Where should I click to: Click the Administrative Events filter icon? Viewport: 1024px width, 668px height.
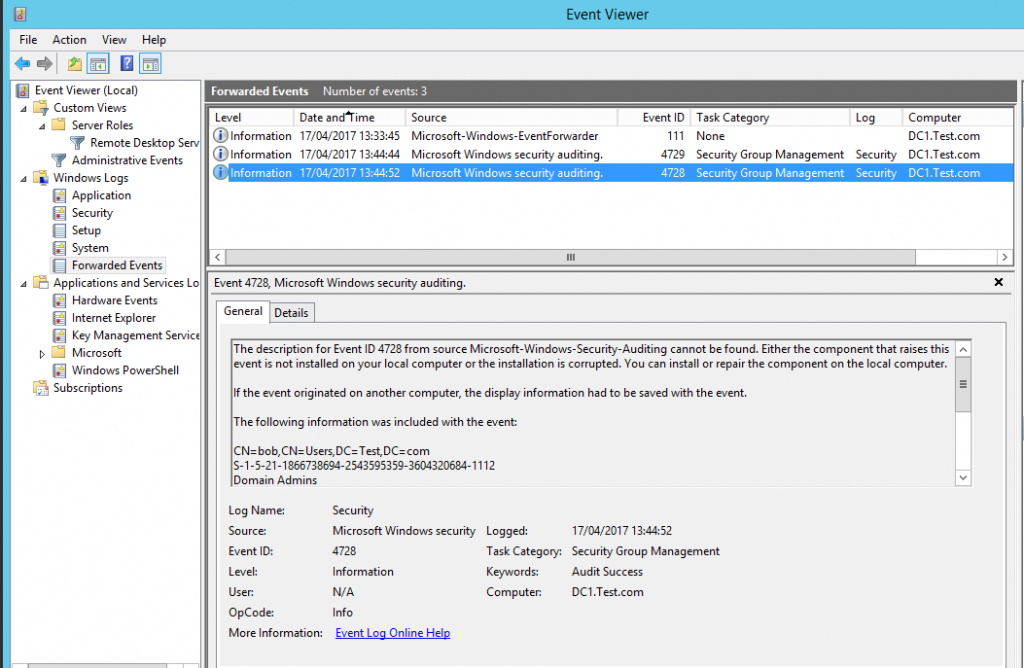[x=59, y=160]
